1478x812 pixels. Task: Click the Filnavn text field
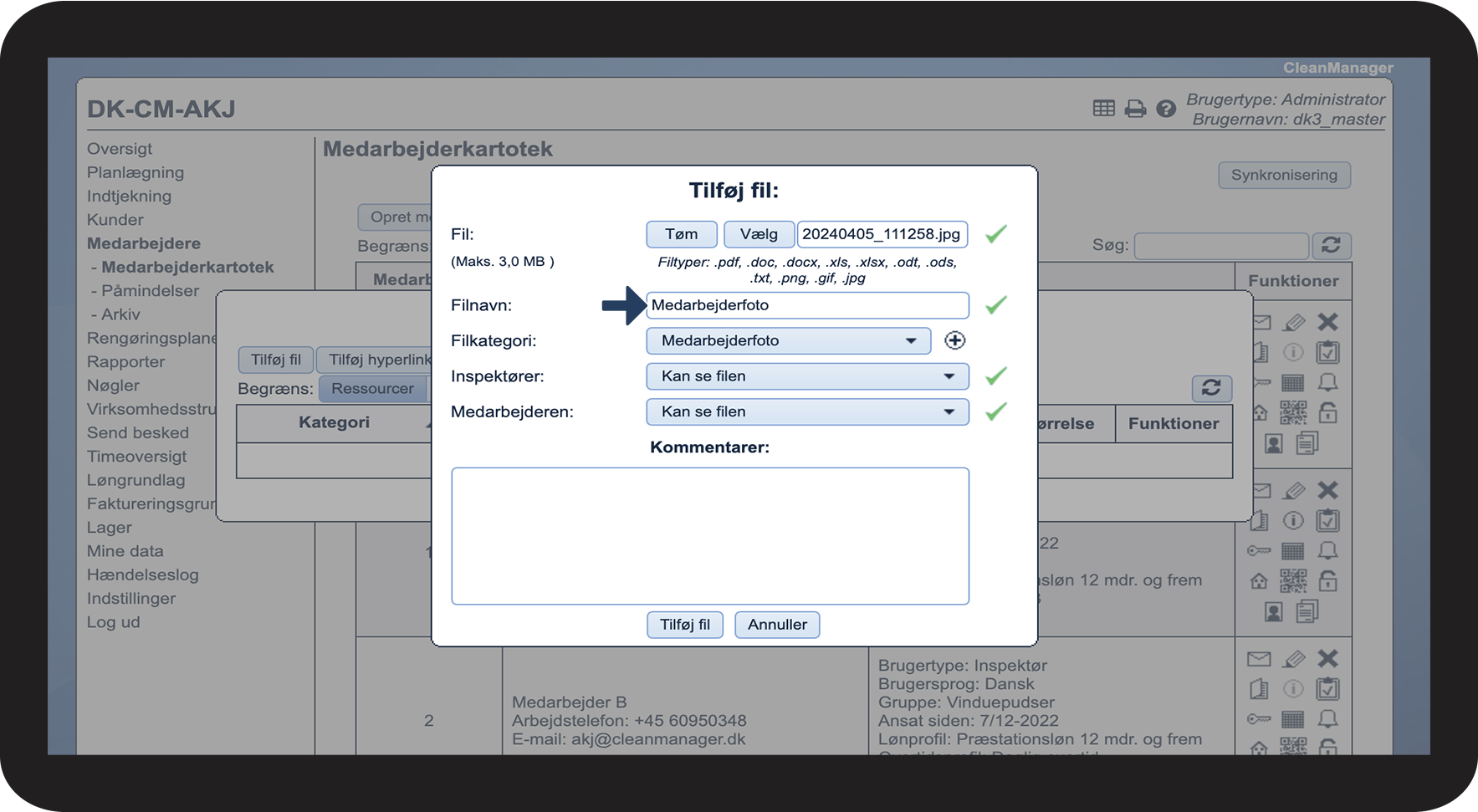(x=807, y=305)
